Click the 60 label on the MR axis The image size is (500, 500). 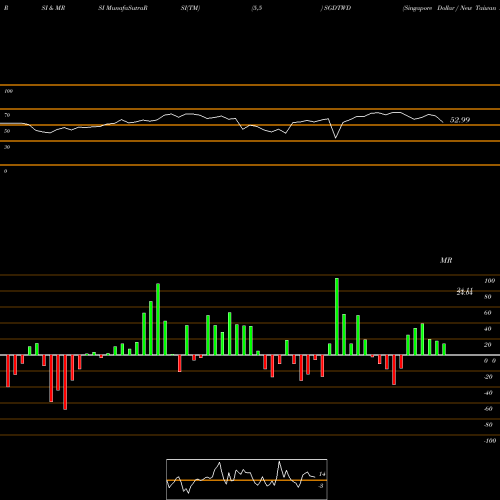coord(488,313)
